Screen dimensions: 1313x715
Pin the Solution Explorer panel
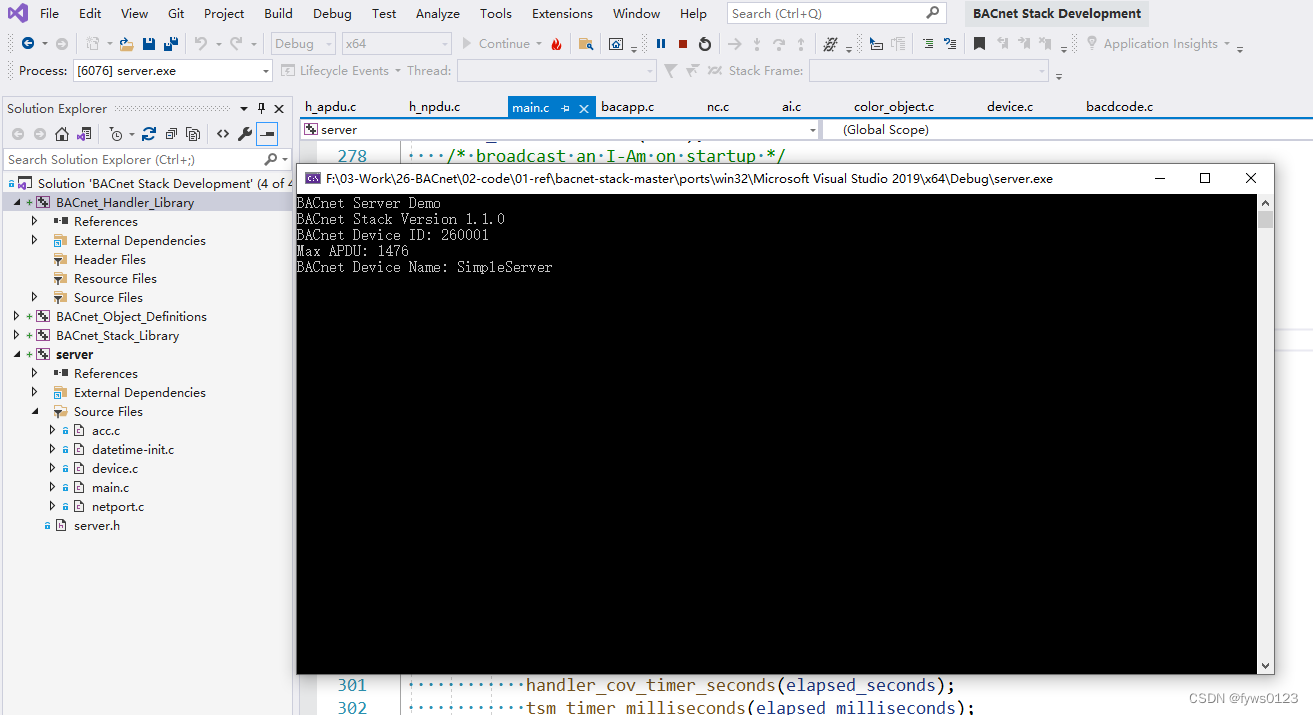[x=262, y=109]
